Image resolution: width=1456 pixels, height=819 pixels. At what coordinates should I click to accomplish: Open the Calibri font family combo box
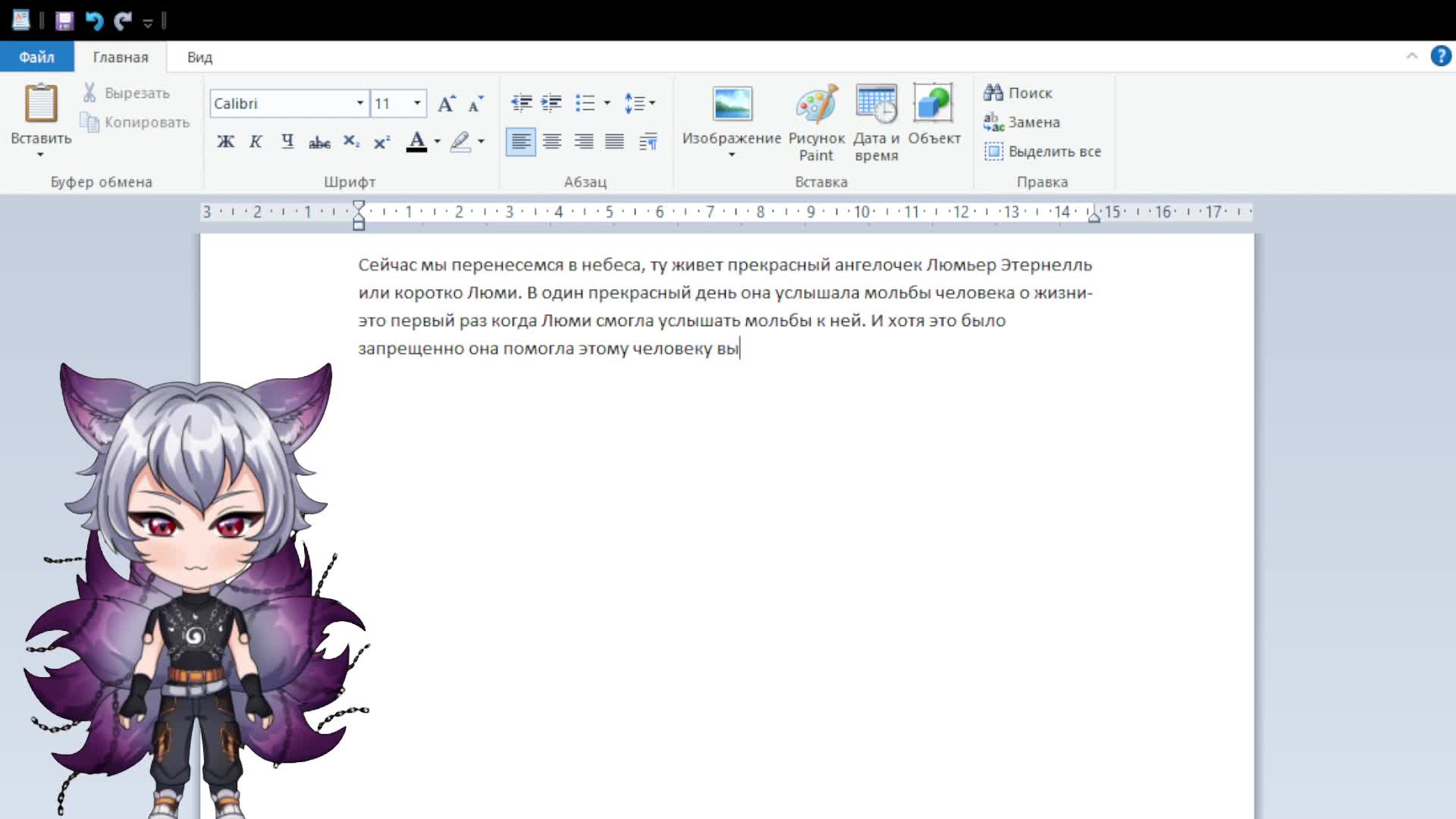(289, 103)
